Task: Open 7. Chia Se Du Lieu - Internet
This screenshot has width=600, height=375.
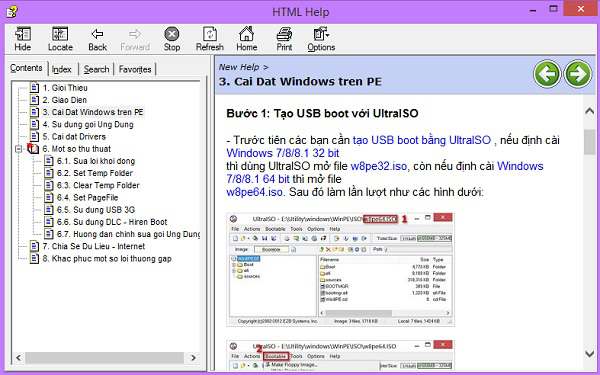Action: [x=93, y=246]
